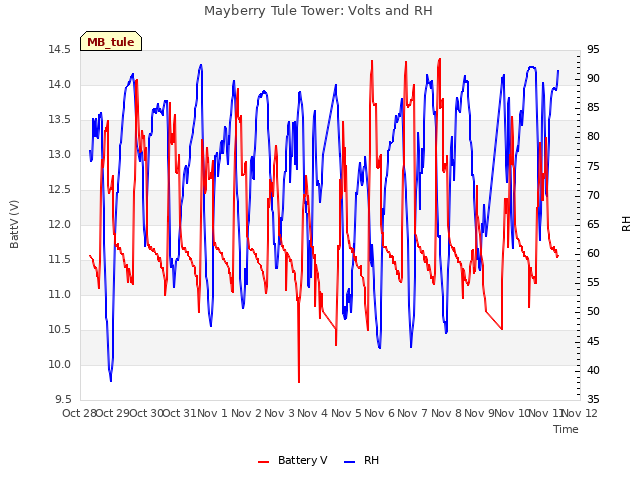
Task: Click the Nov 3 date tick label
Action: tap(279, 413)
